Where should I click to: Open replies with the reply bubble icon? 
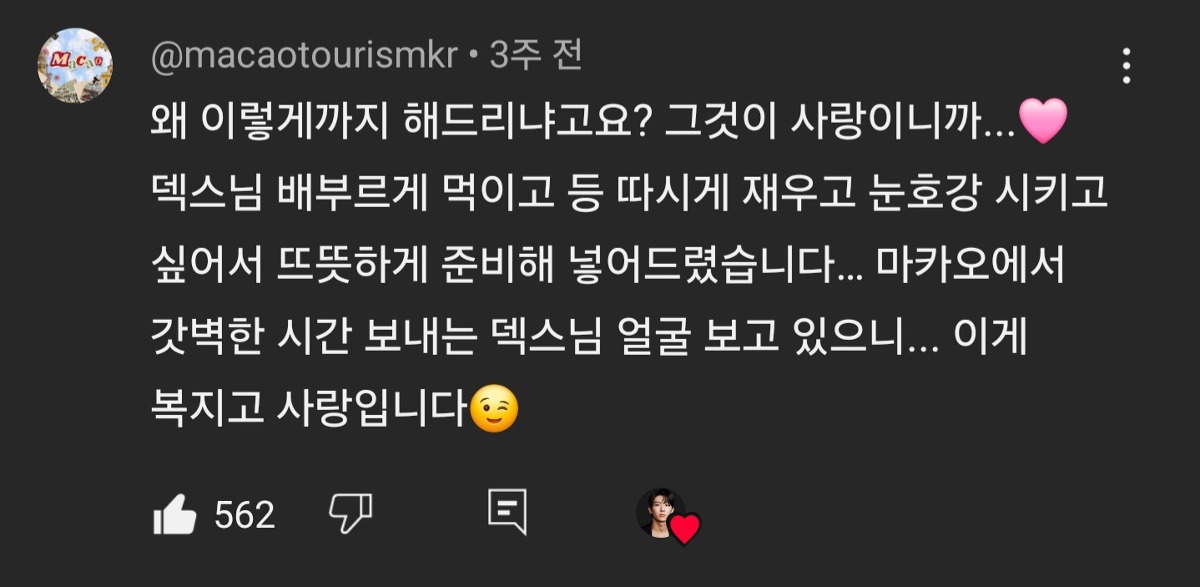coord(507,512)
